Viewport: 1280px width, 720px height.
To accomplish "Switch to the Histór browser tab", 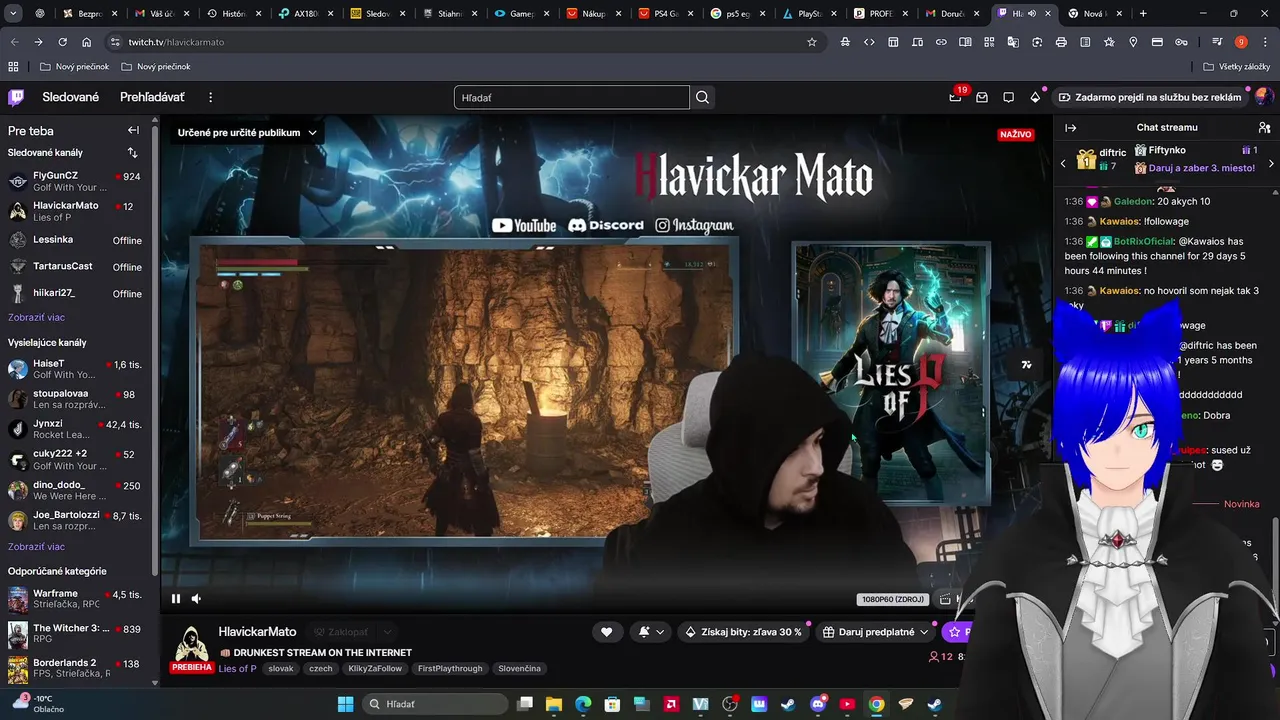I will pyautogui.click(x=234, y=14).
